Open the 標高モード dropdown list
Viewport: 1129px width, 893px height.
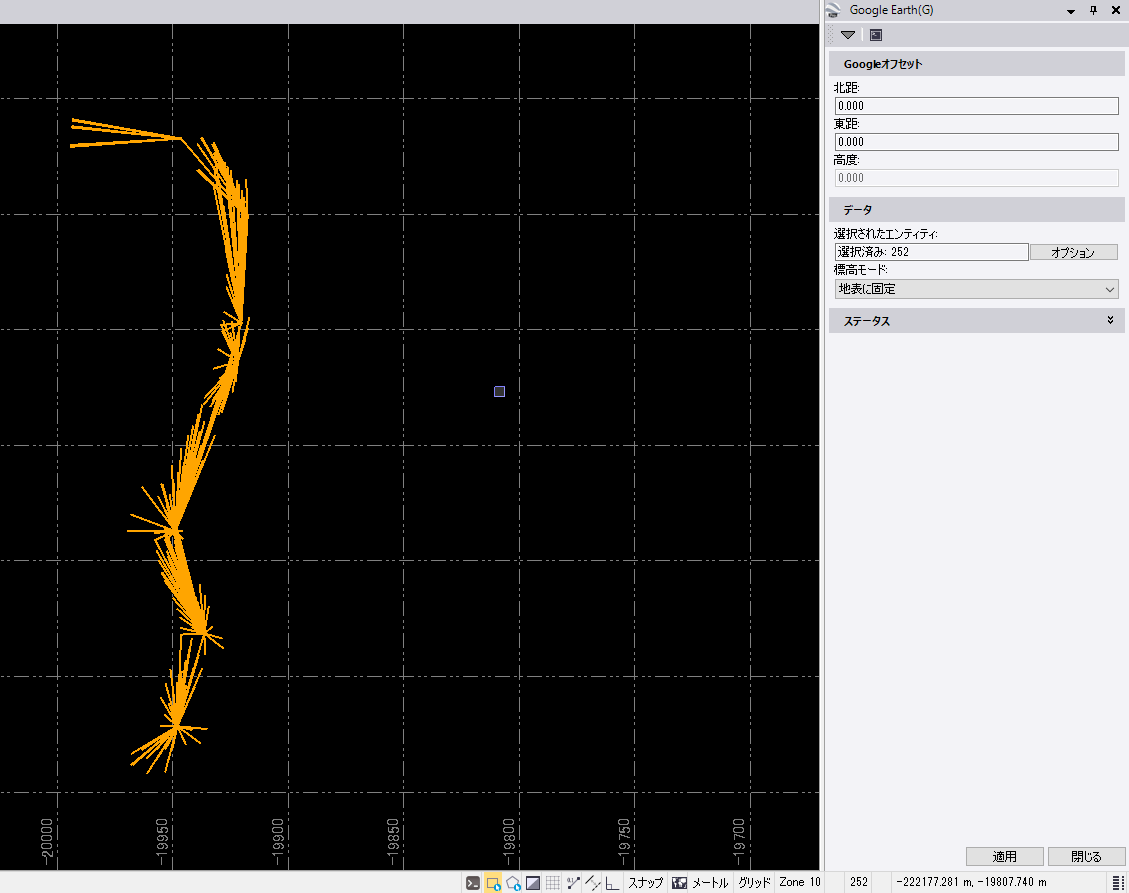[x=976, y=289]
